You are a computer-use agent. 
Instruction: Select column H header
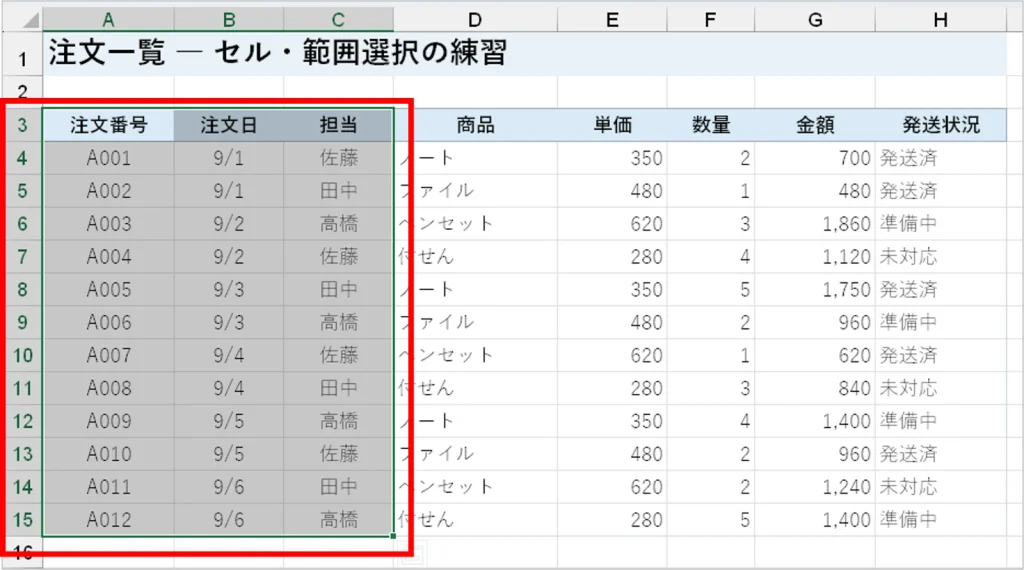pyautogui.click(x=940, y=20)
